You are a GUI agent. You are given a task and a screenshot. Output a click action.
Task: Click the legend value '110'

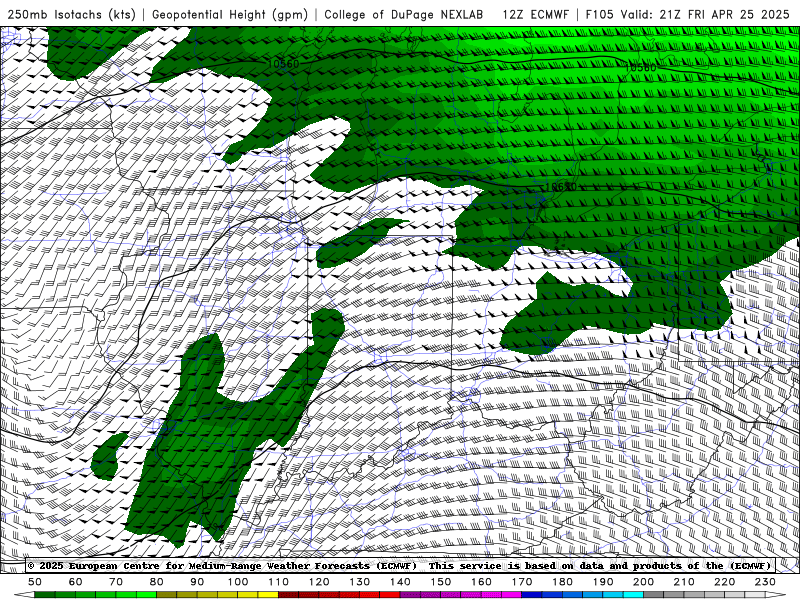tap(279, 582)
